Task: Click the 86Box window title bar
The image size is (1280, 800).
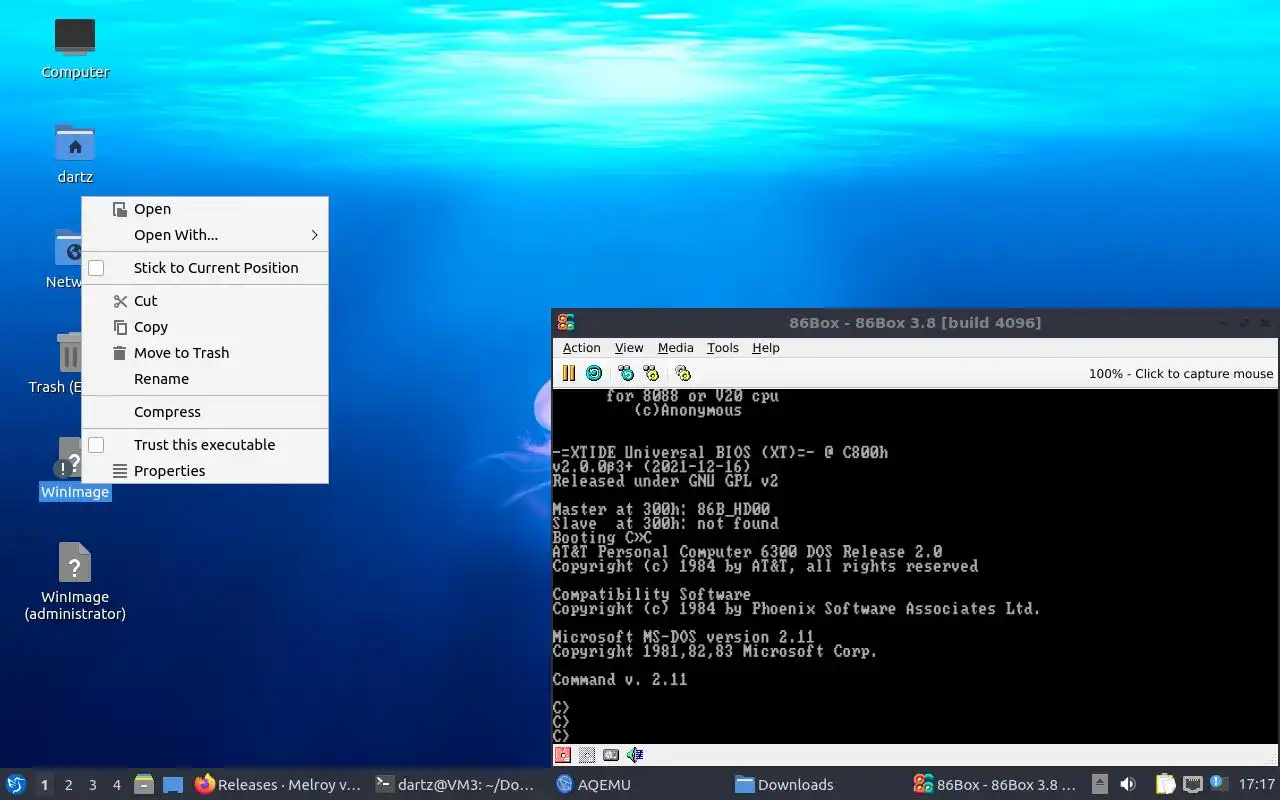Action: tap(915, 322)
